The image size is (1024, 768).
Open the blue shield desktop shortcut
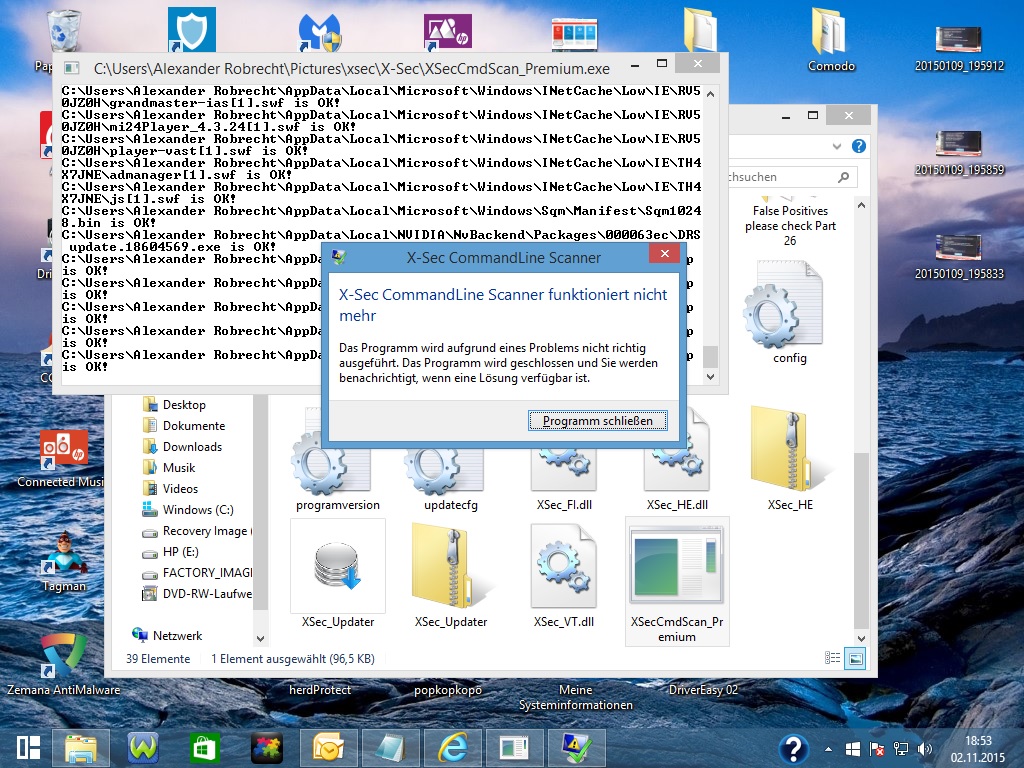click(191, 29)
